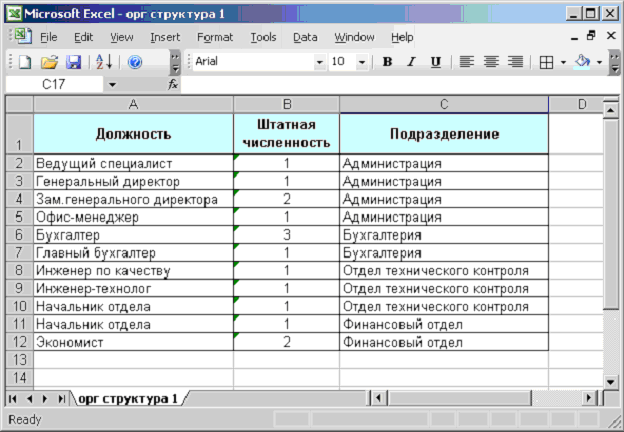Go to previous sheet tab arrow
This screenshot has height=432, width=624.
coord(29,399)
